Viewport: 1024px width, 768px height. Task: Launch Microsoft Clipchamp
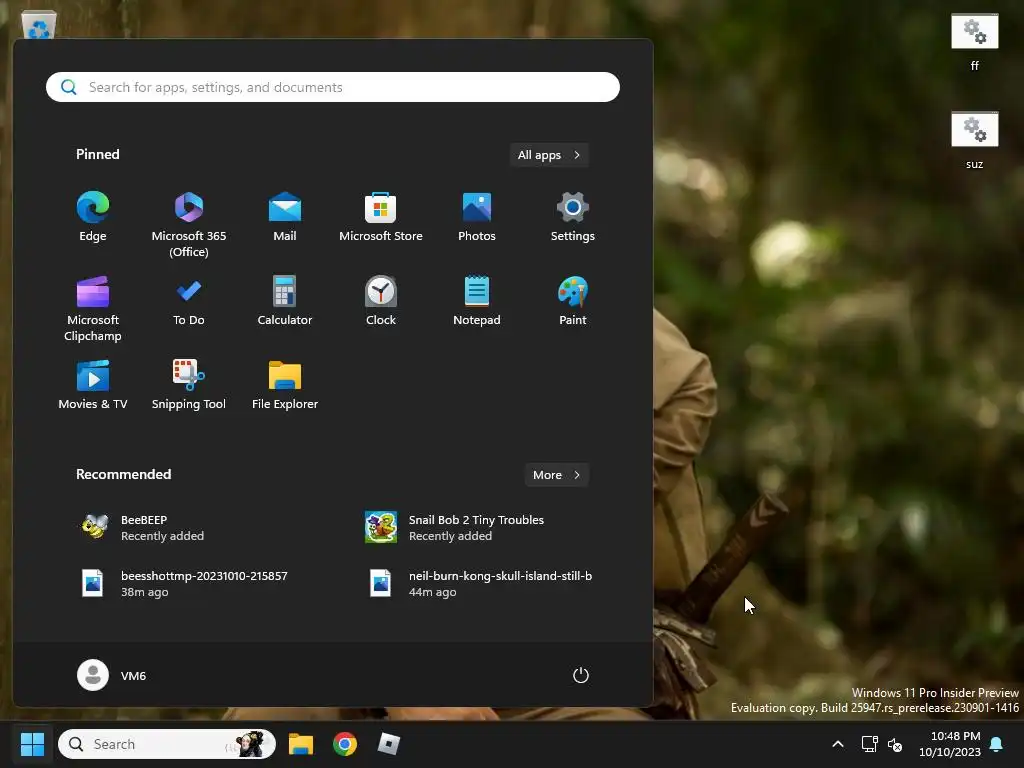pyautogui.click(x=93, y=308)
